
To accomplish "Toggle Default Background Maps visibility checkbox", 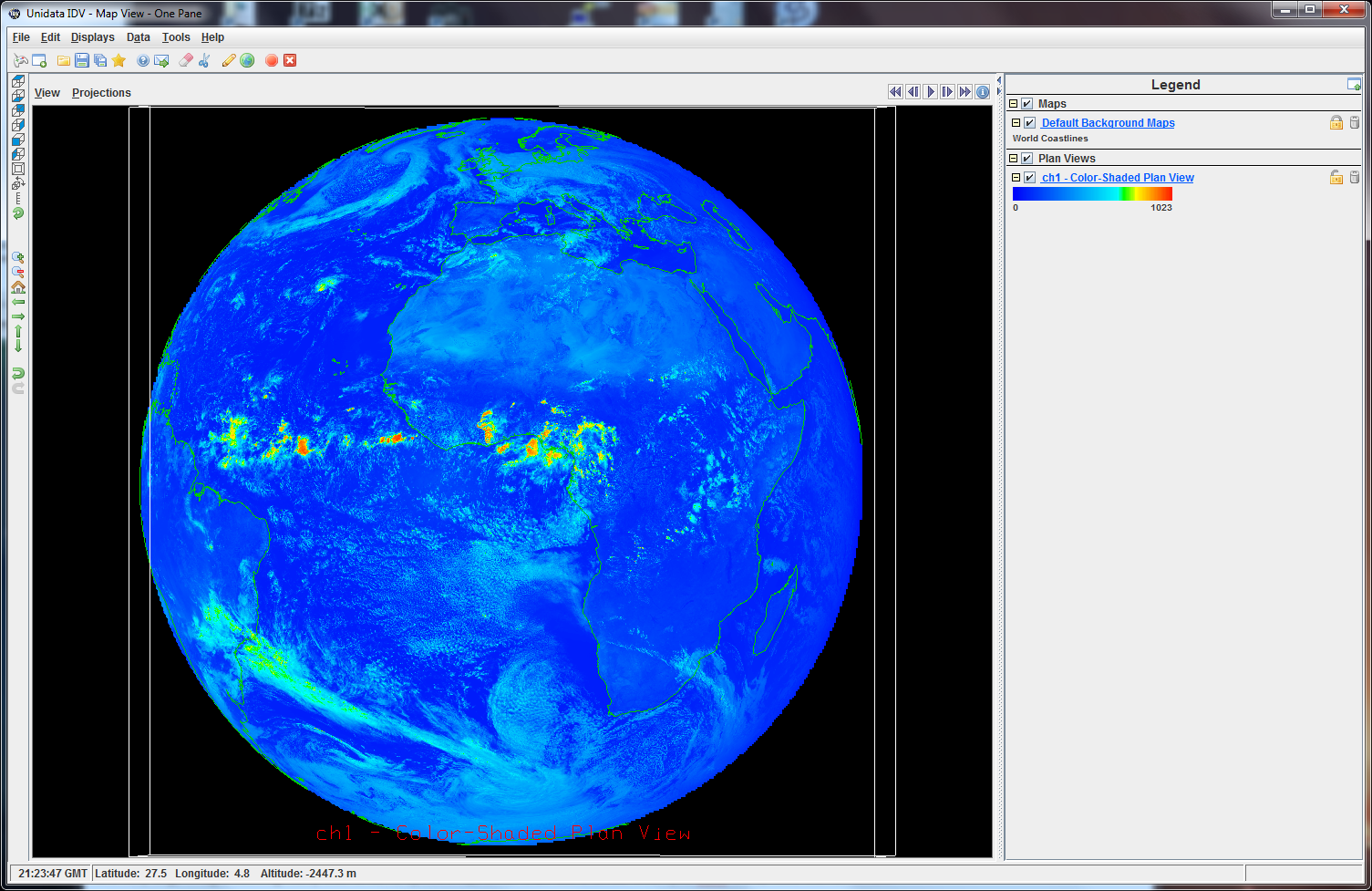I will coord(1030,123).
